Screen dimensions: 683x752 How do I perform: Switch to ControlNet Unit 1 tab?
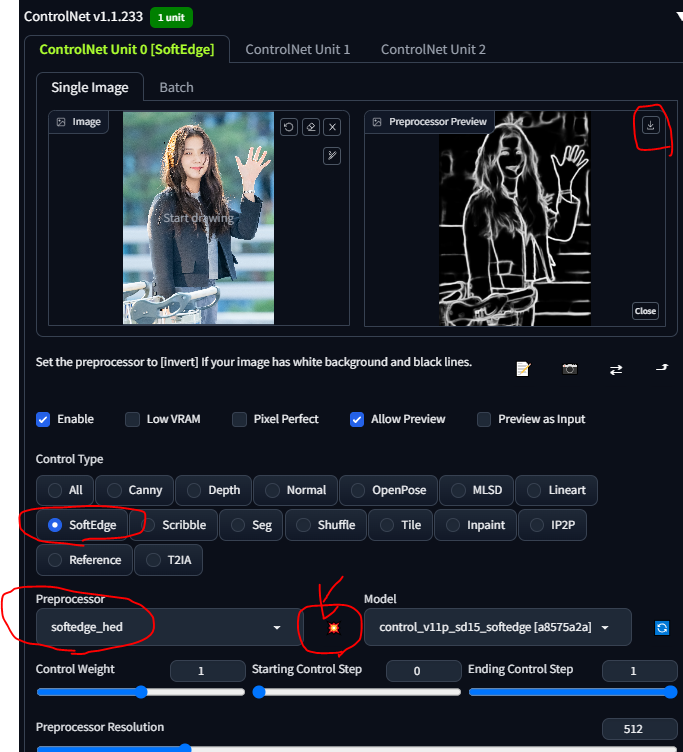(x=297, y=49)
